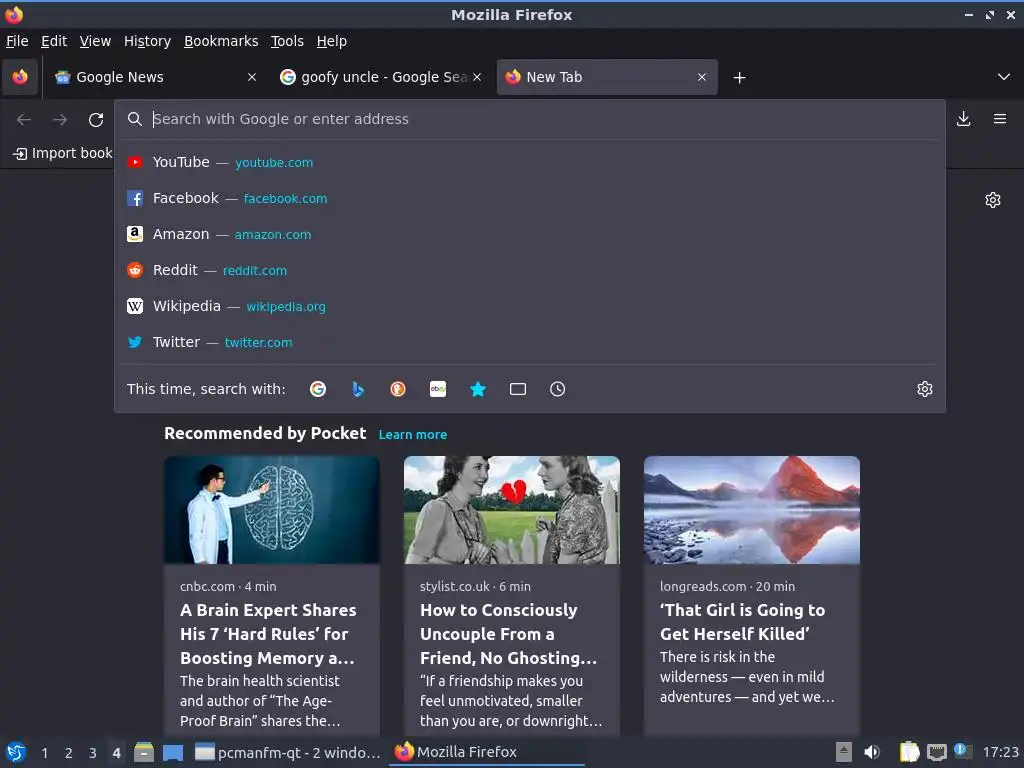
Task: Close the New Tab tab
Action: (702, 77)
